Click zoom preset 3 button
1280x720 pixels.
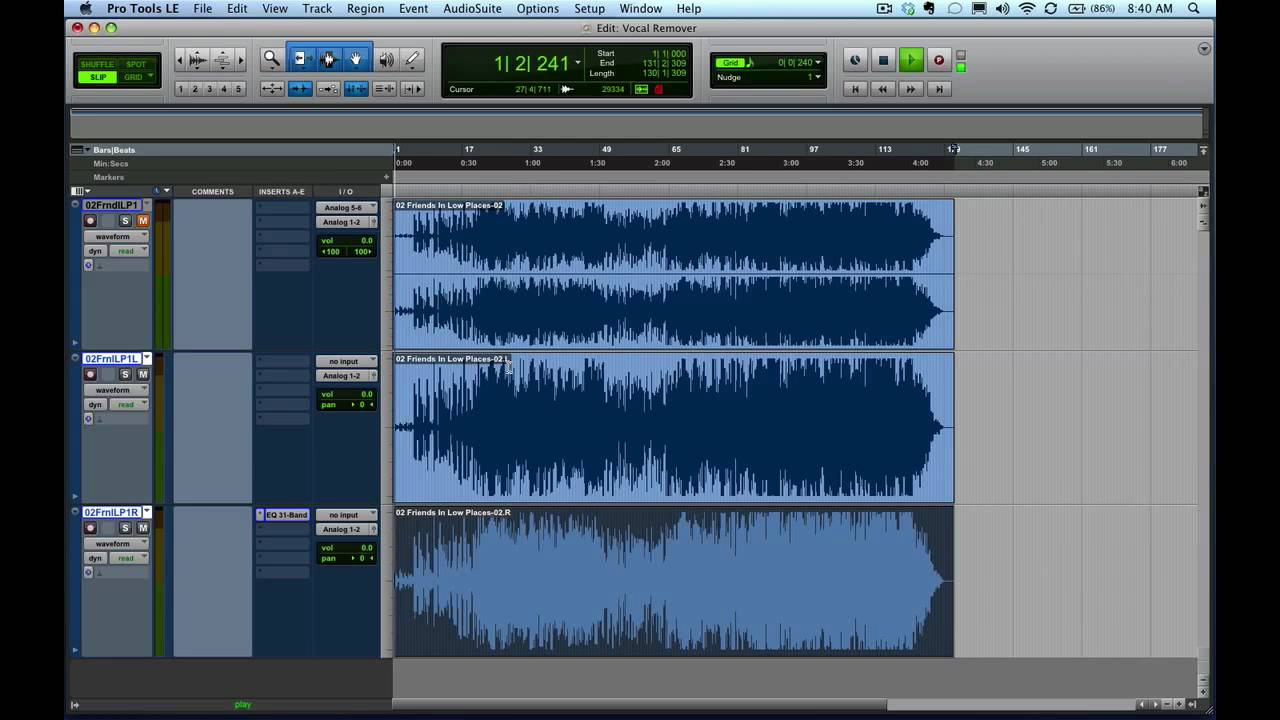tap(209, 89)
